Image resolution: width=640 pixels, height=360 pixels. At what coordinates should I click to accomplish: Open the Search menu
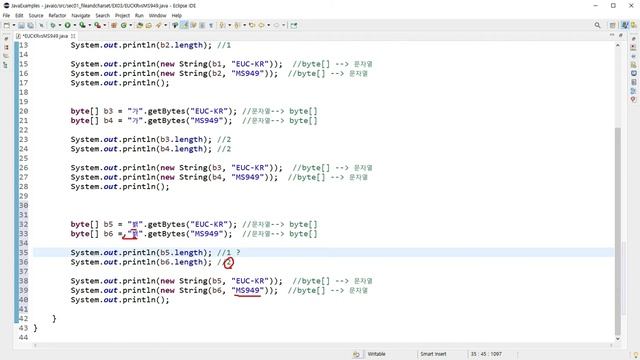pos(102,16)
